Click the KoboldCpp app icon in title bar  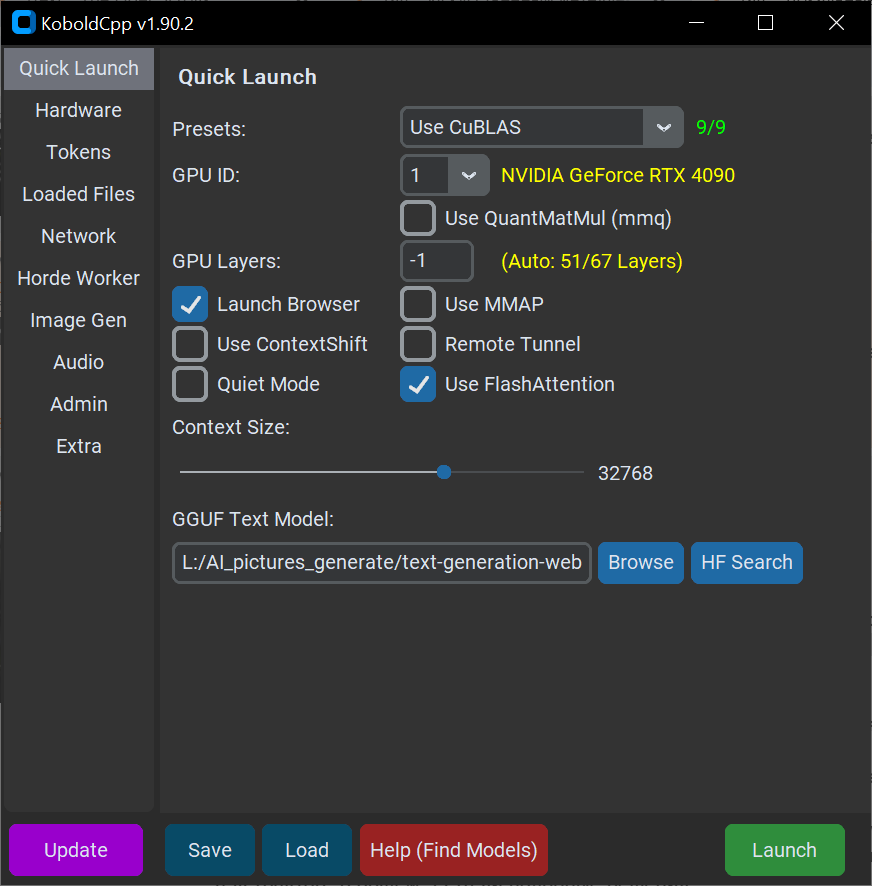click(x=24, y=23)
